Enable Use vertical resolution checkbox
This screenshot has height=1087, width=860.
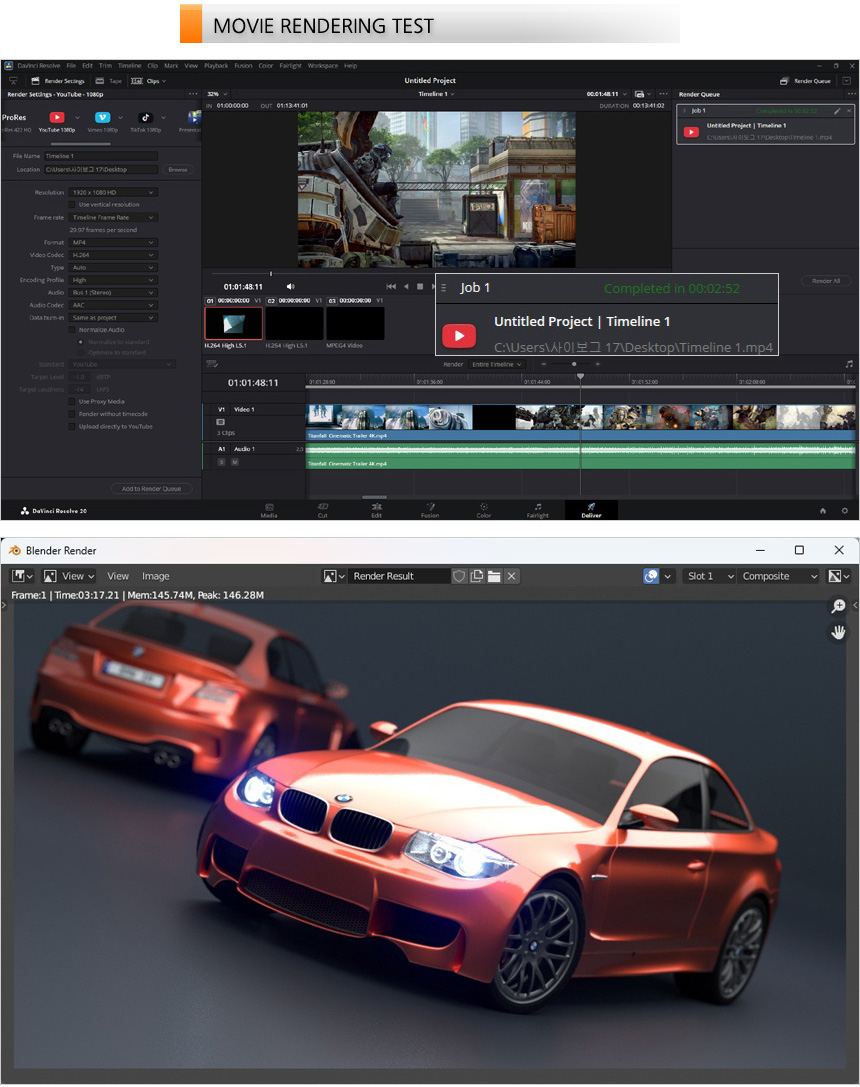(x=72, y=205)
